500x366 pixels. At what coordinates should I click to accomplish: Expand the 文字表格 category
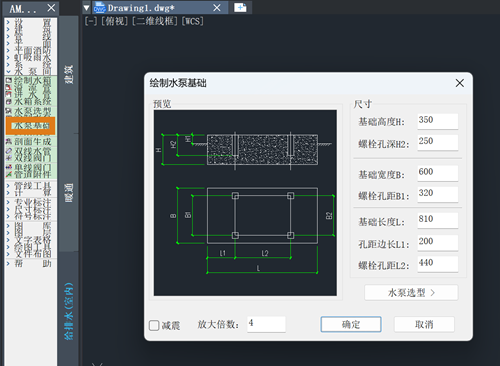click(x=8, y=240)
